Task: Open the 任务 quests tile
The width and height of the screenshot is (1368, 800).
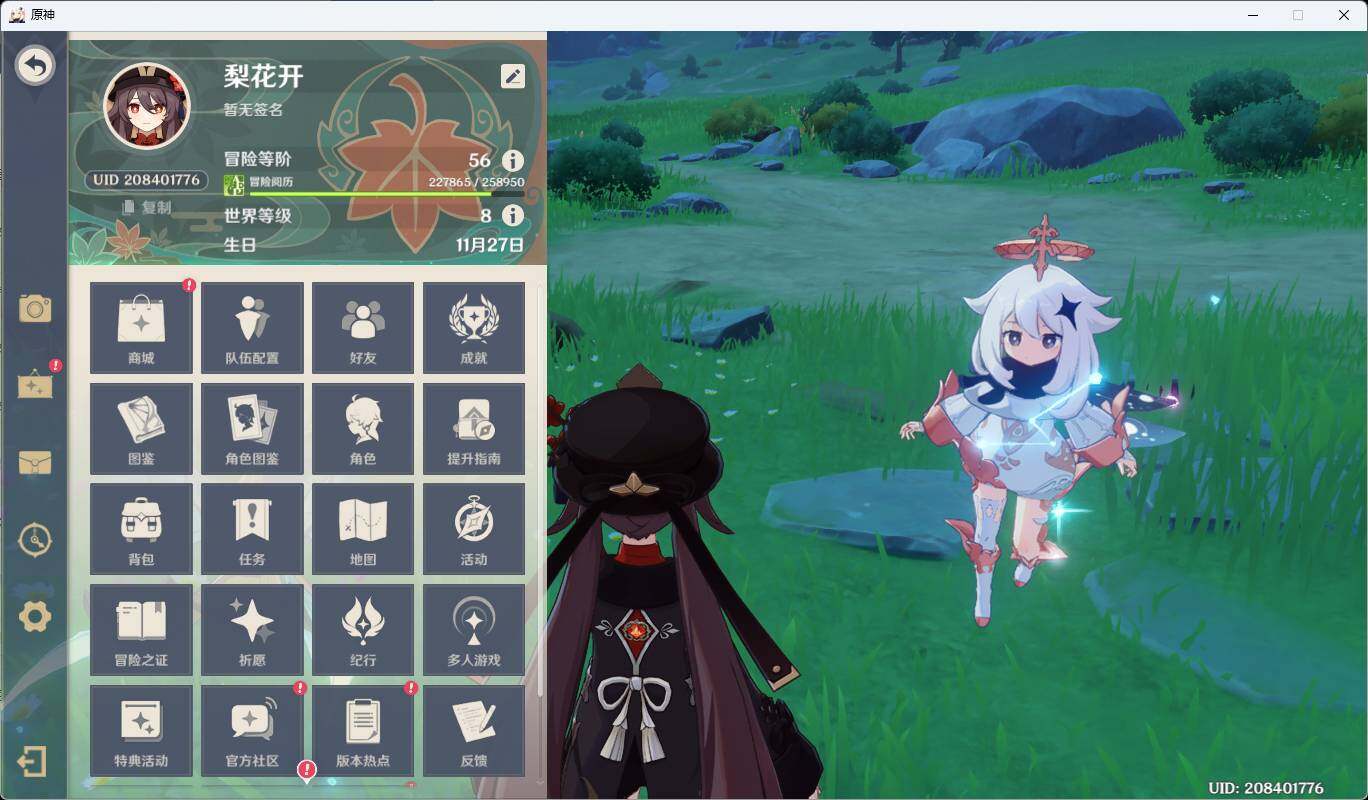Action: coord(252,530)
